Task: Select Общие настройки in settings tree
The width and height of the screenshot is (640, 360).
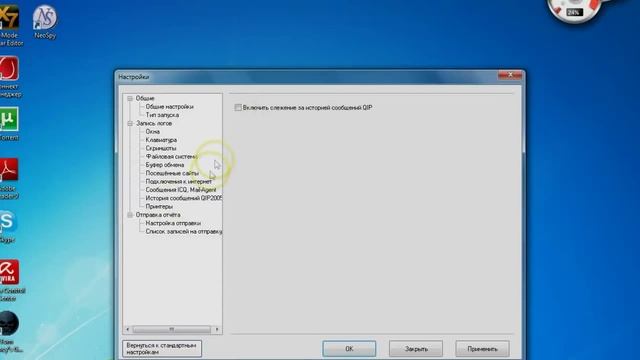Action: point(169,107)
